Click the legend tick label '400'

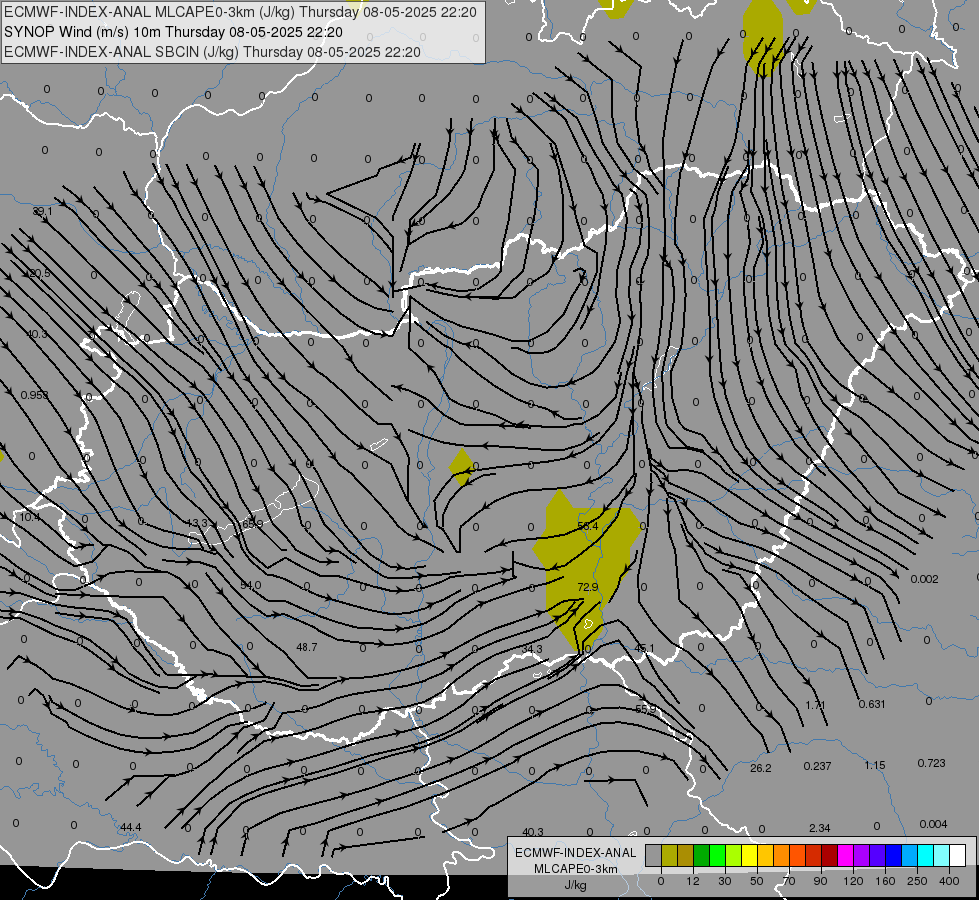coord(949,881)
